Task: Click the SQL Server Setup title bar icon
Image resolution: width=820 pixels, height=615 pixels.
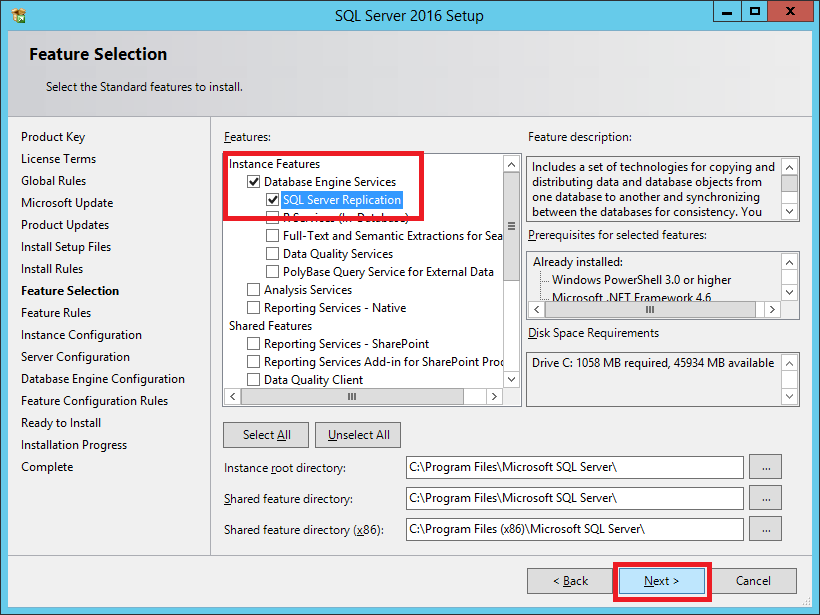Action: [19, 15]
